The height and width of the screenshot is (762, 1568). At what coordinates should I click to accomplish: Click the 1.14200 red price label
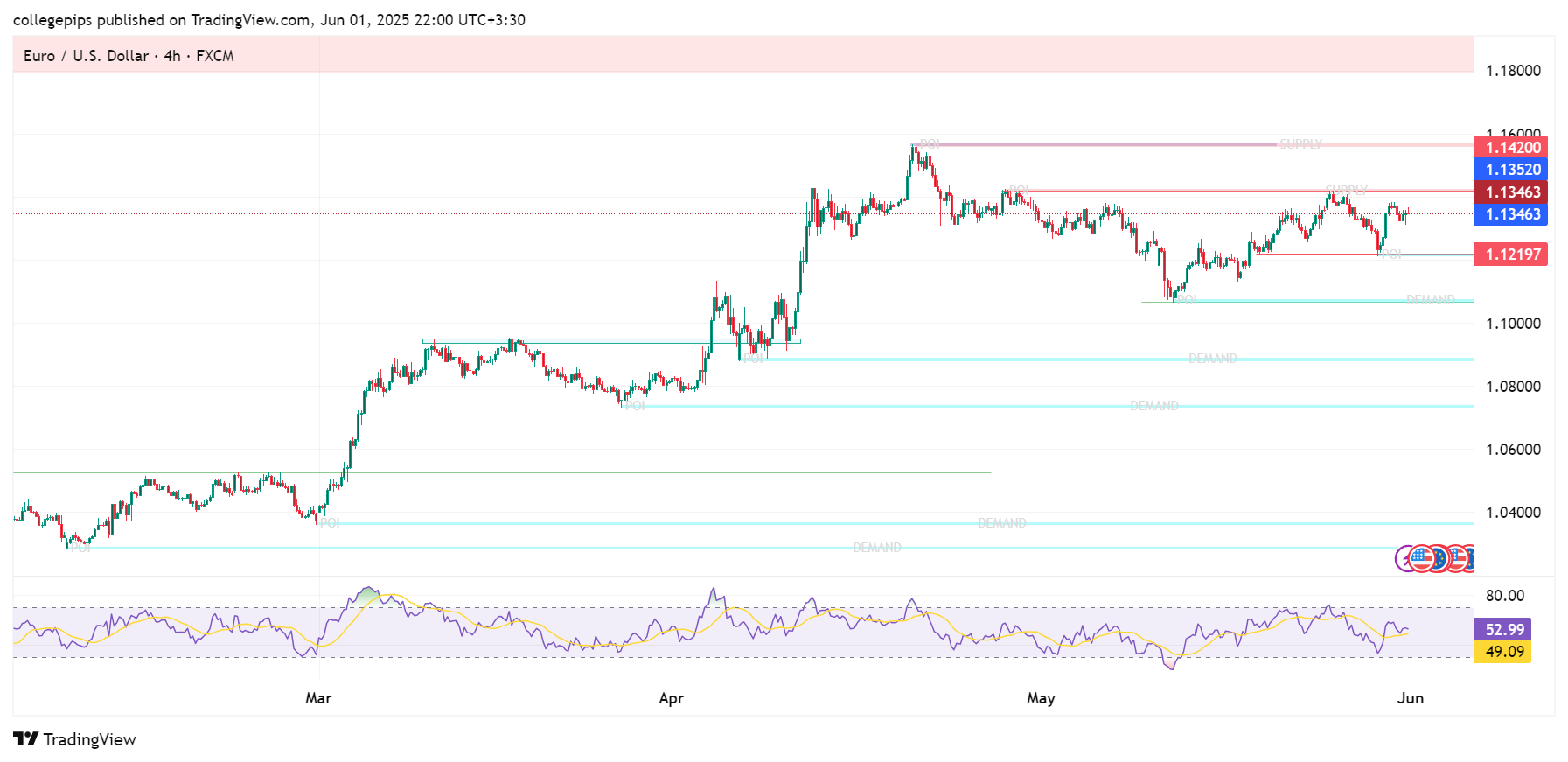[x=1510, y=148]
